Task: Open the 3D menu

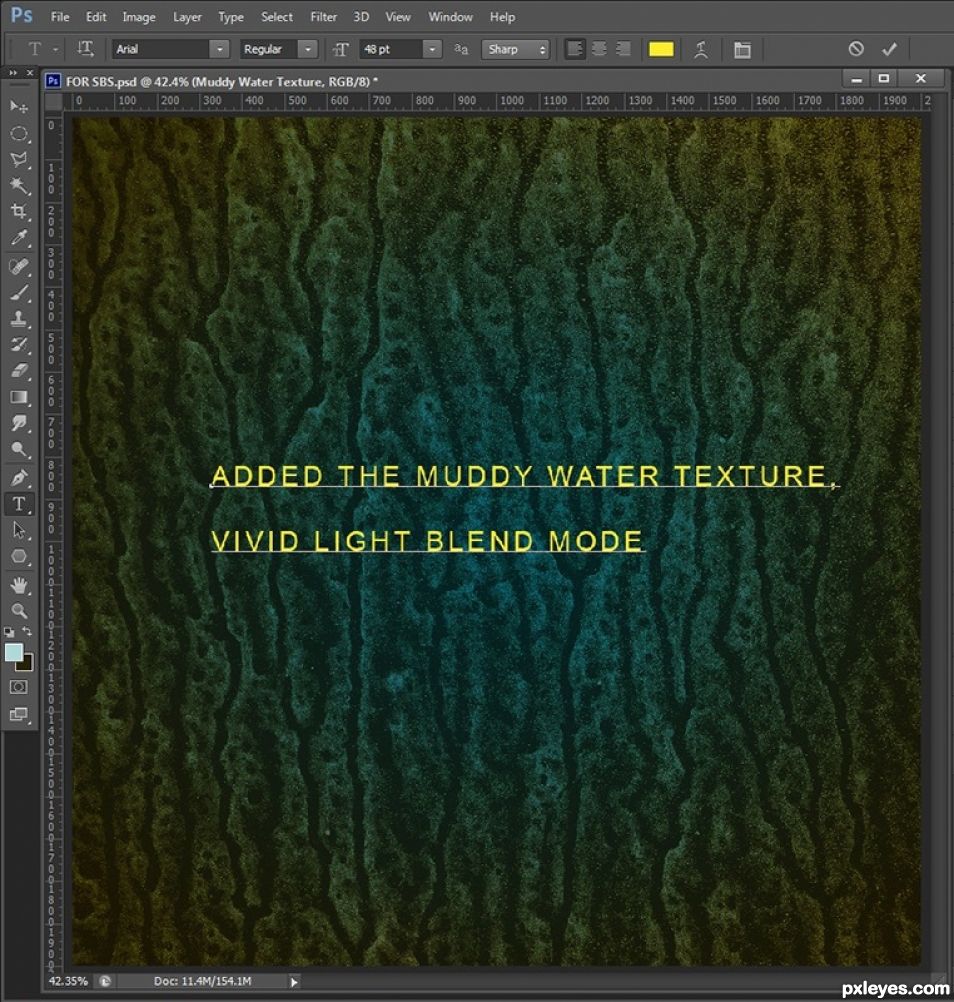Action: click(361, 17)
